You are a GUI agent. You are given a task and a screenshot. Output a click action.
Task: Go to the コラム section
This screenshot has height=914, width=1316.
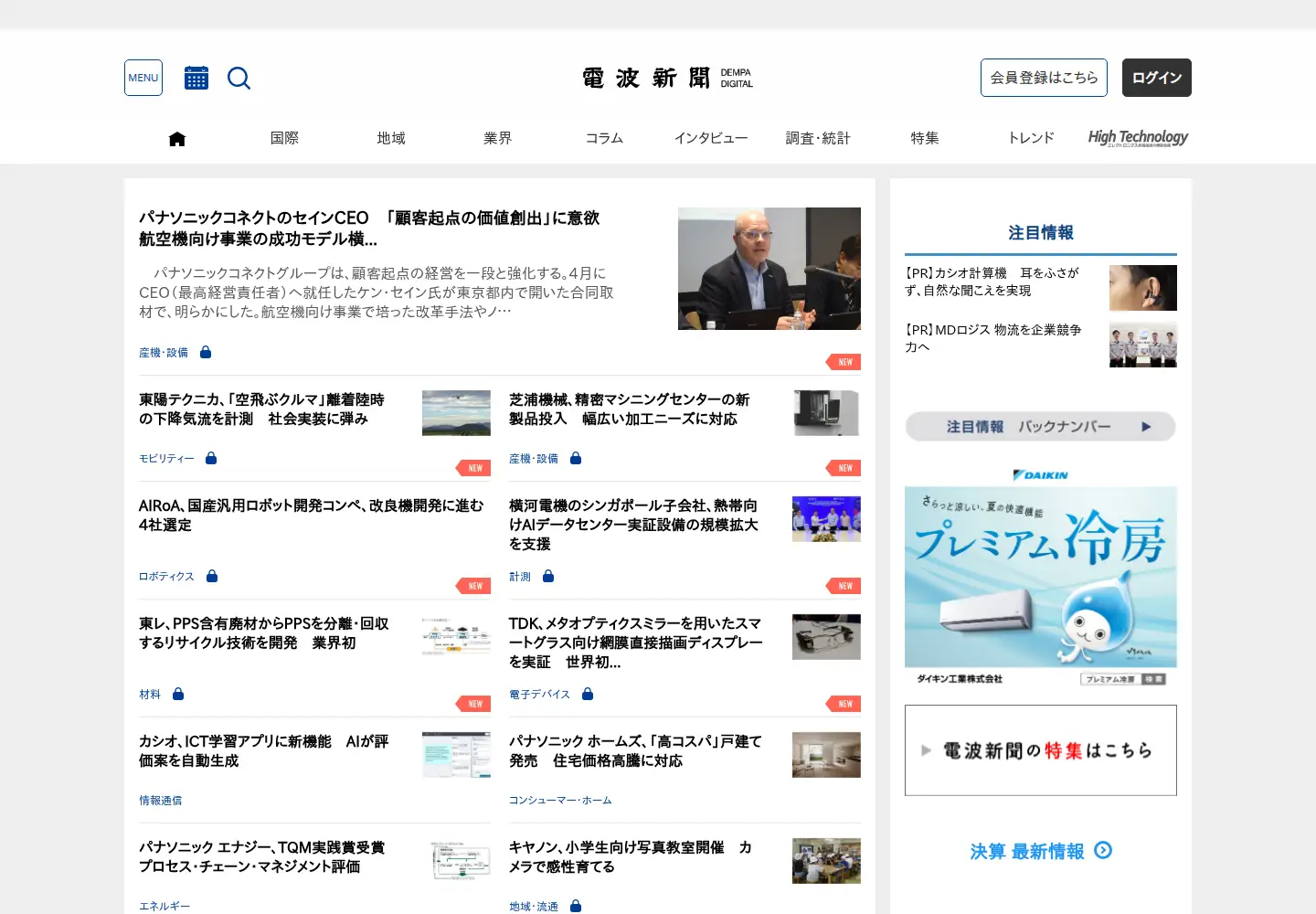[x=604, y=138]
